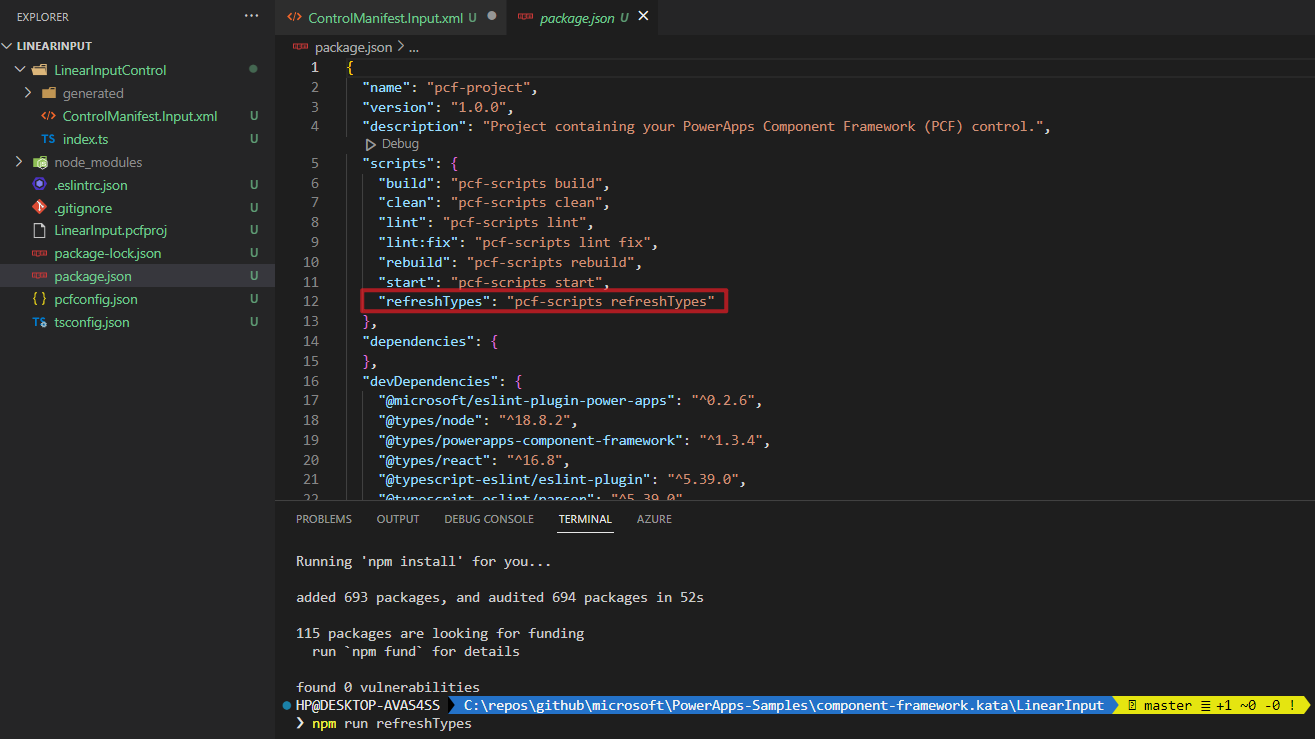Switch to ControlManifest.Input.xml editor tab

(x=383, y=18)
